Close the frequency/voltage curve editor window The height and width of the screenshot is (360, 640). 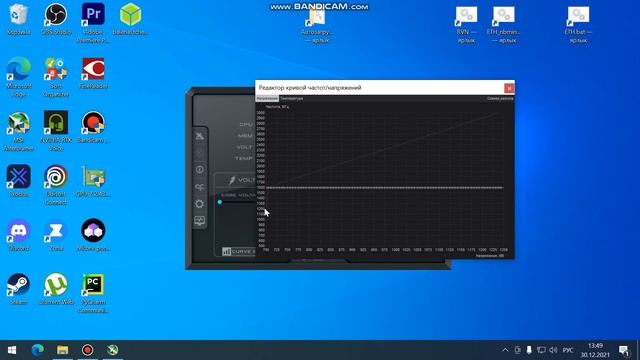point(509,88)
